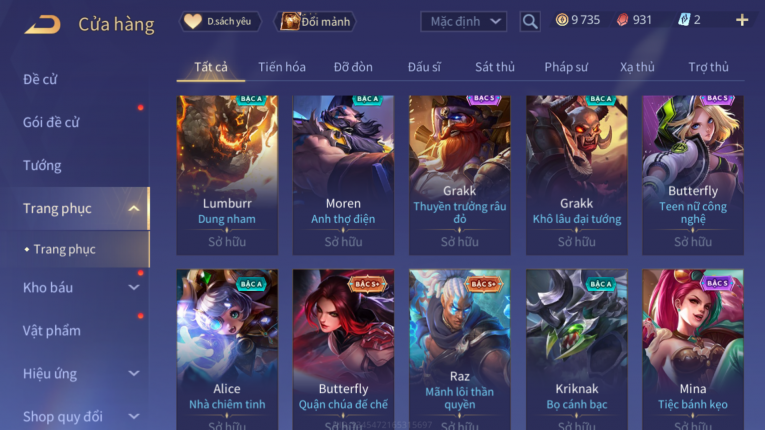765x430 pixels.
Task: Open the Mặc định sort dropdown
Action: pyautogui.click(x=463, y=21)
